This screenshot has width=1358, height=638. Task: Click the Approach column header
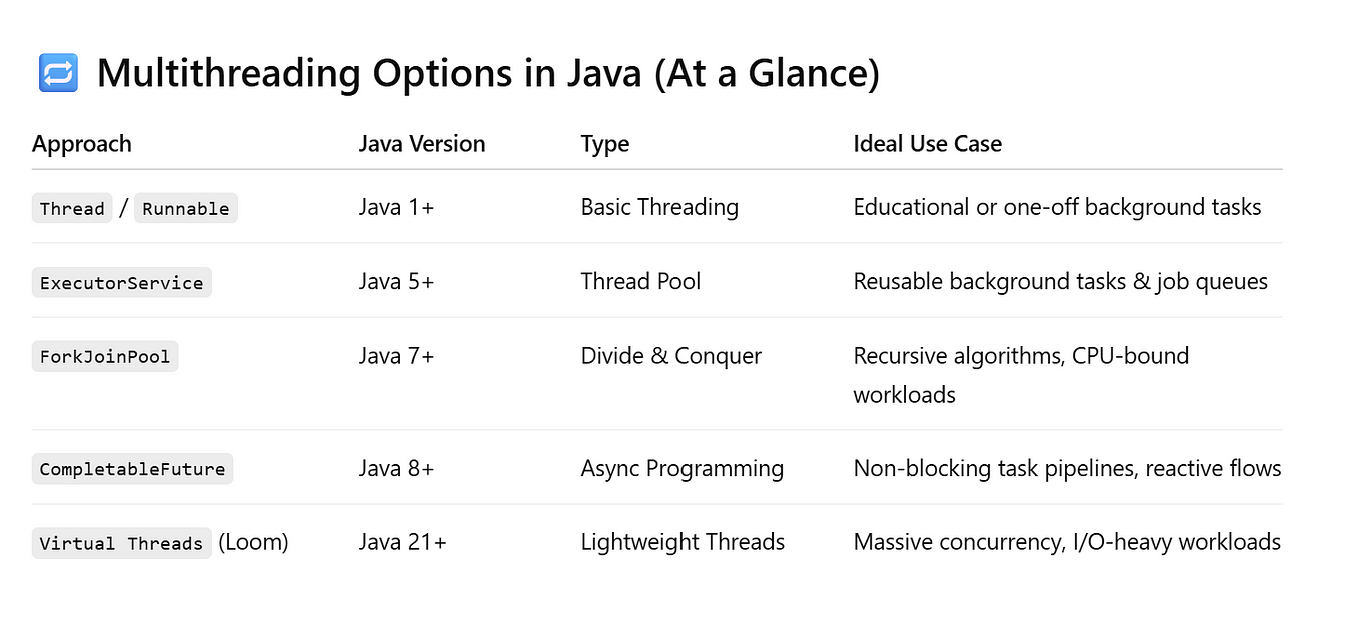[82, 144]
